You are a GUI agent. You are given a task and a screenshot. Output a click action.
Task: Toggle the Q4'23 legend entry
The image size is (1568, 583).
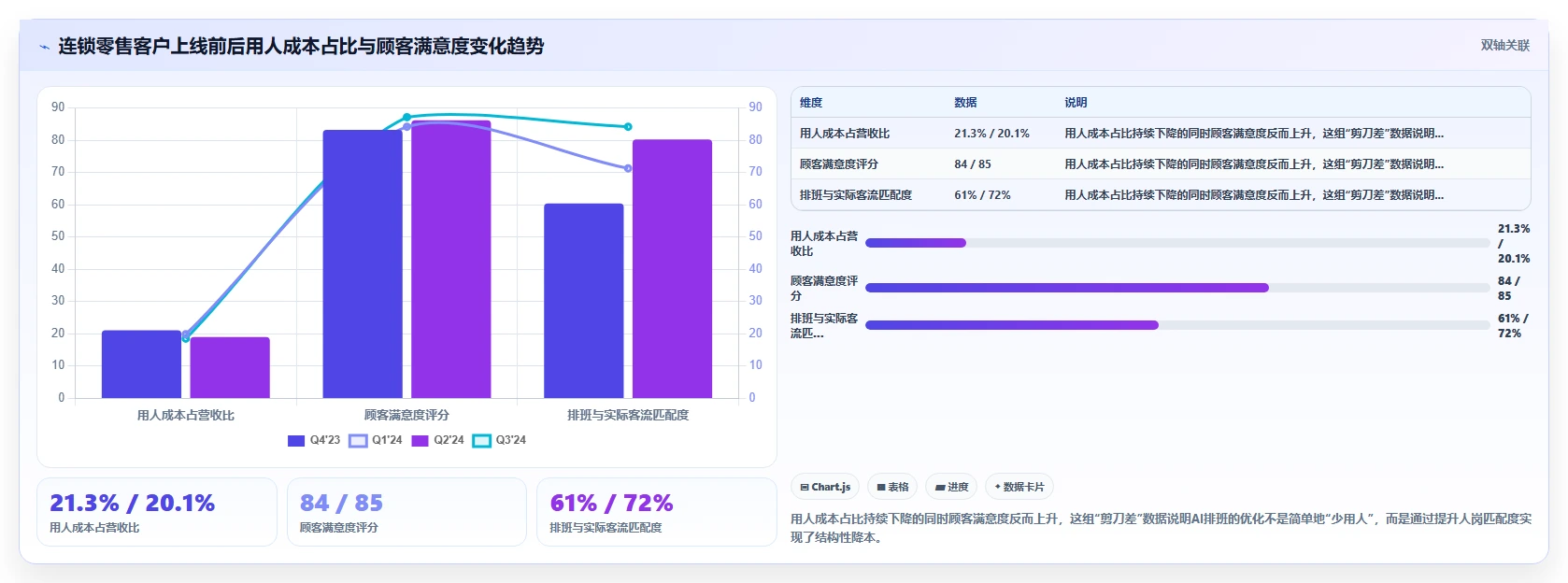[314, 440]
